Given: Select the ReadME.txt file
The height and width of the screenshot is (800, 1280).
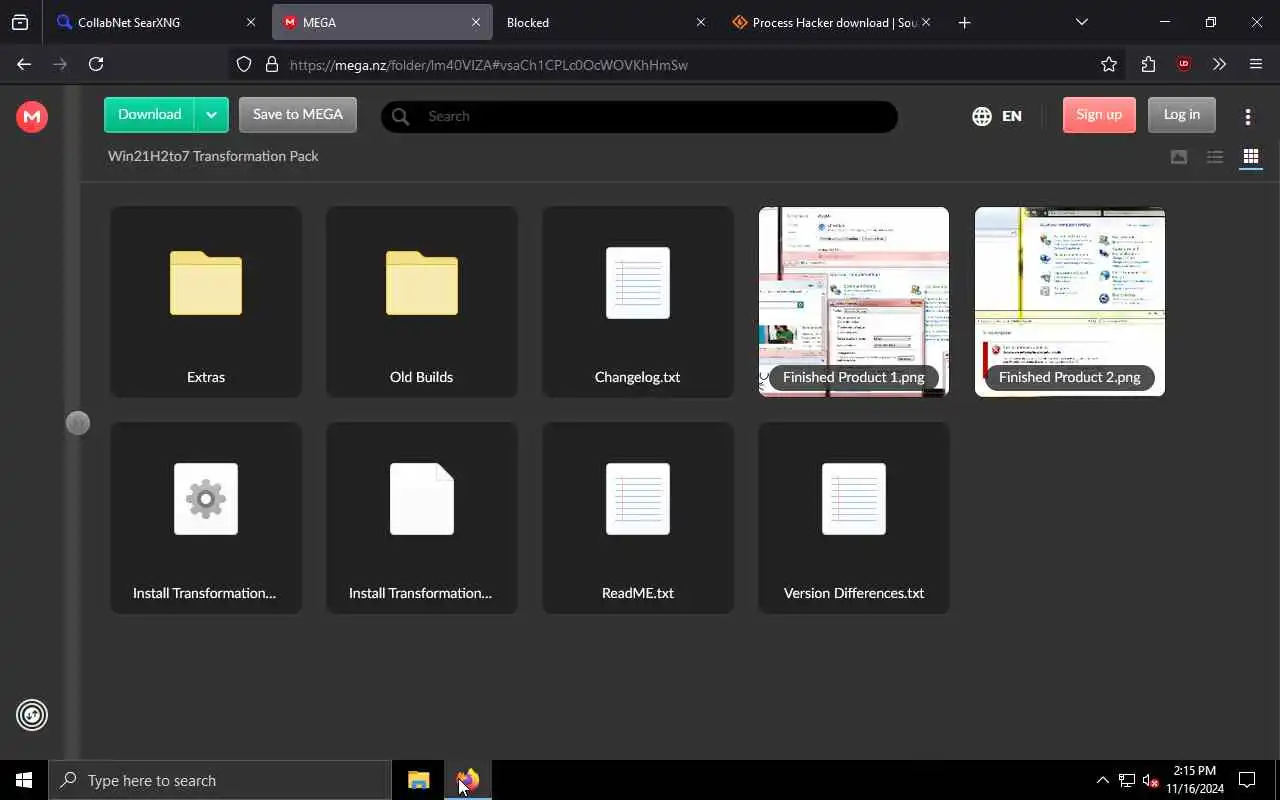Looking at the screenshot, I should click(638, 518).
